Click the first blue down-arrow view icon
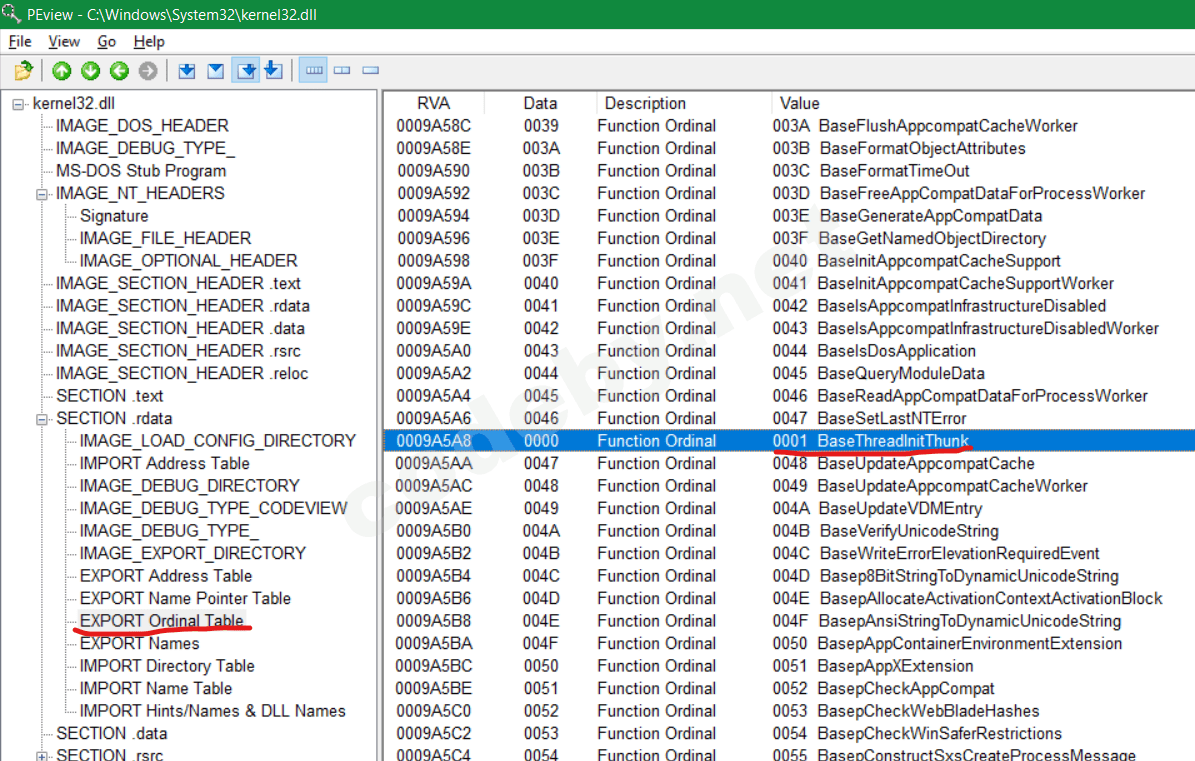The image size is (1195, 761). 187,71
